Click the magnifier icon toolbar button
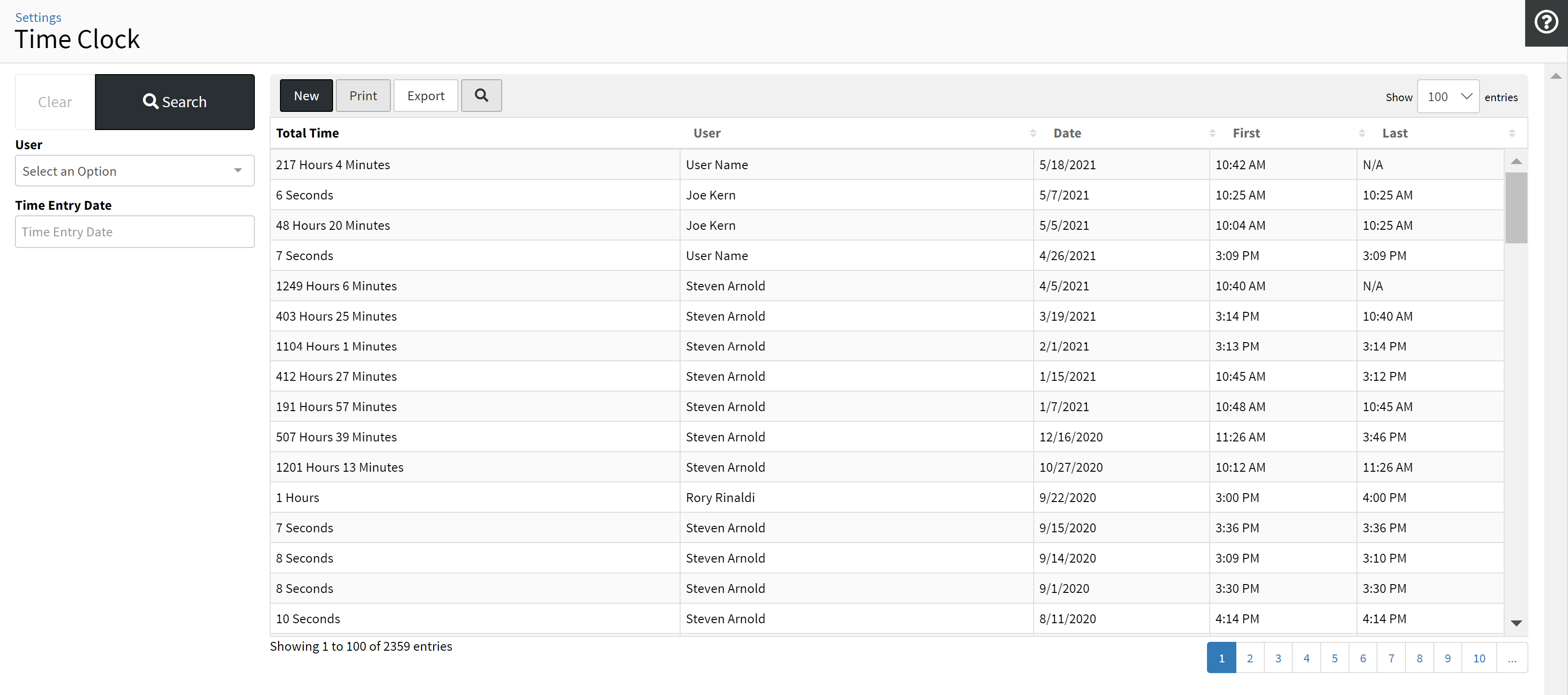 tap(481, 96)
